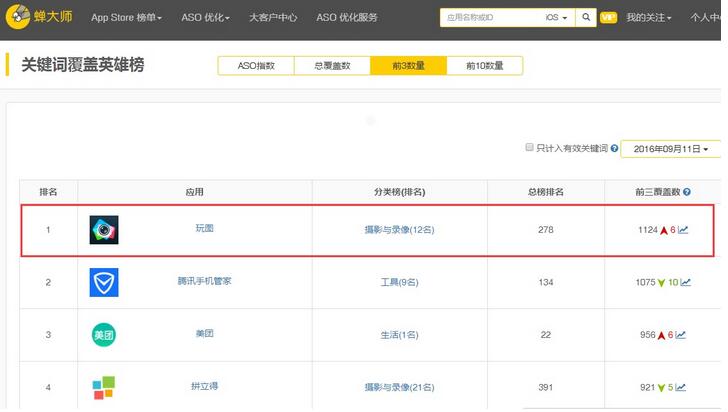Open the 腾讯手机管家 shield icon
728x412 pixels.
104,282
